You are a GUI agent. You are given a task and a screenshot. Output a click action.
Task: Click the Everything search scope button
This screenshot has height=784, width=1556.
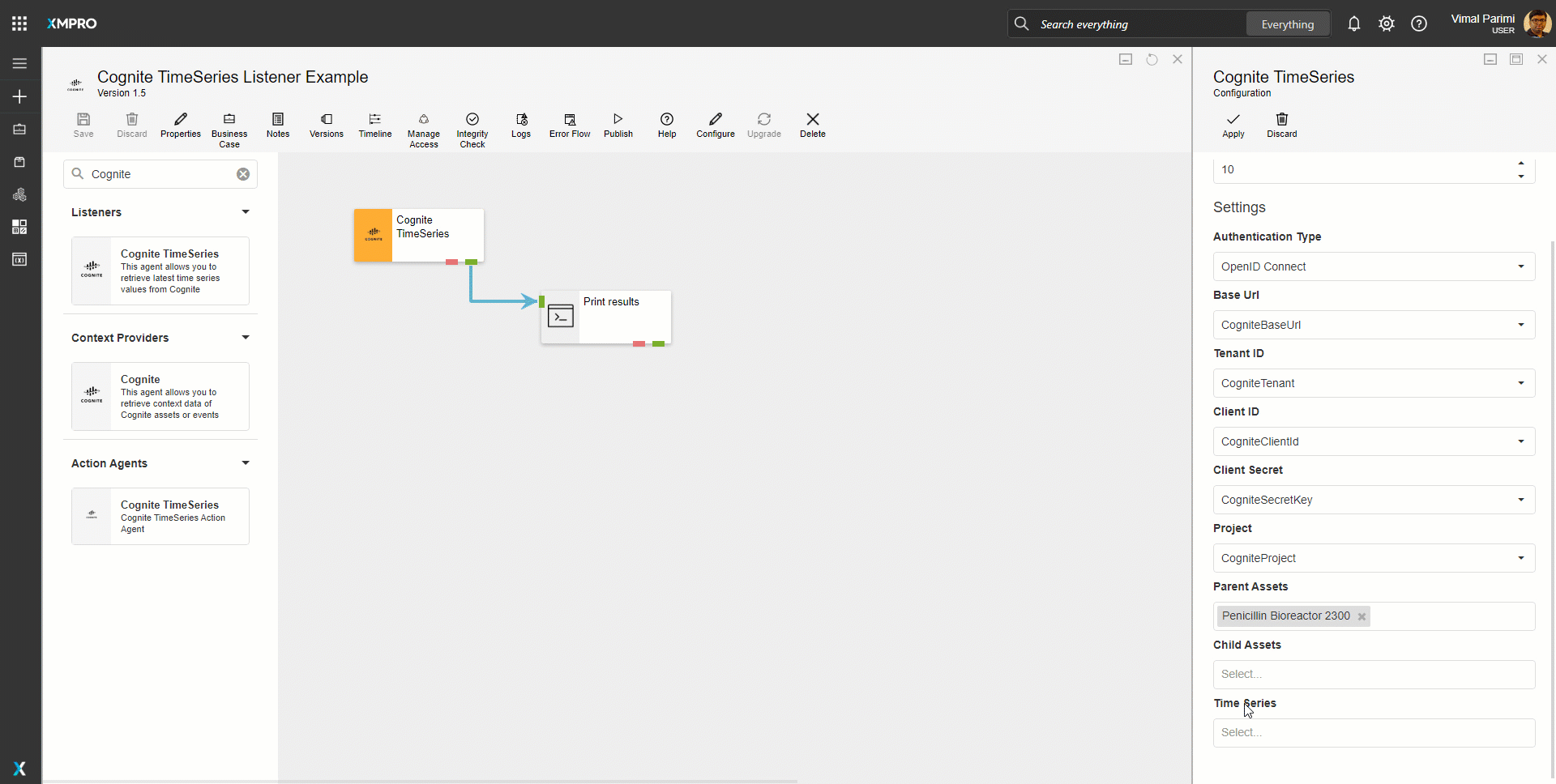[1287, 24]
